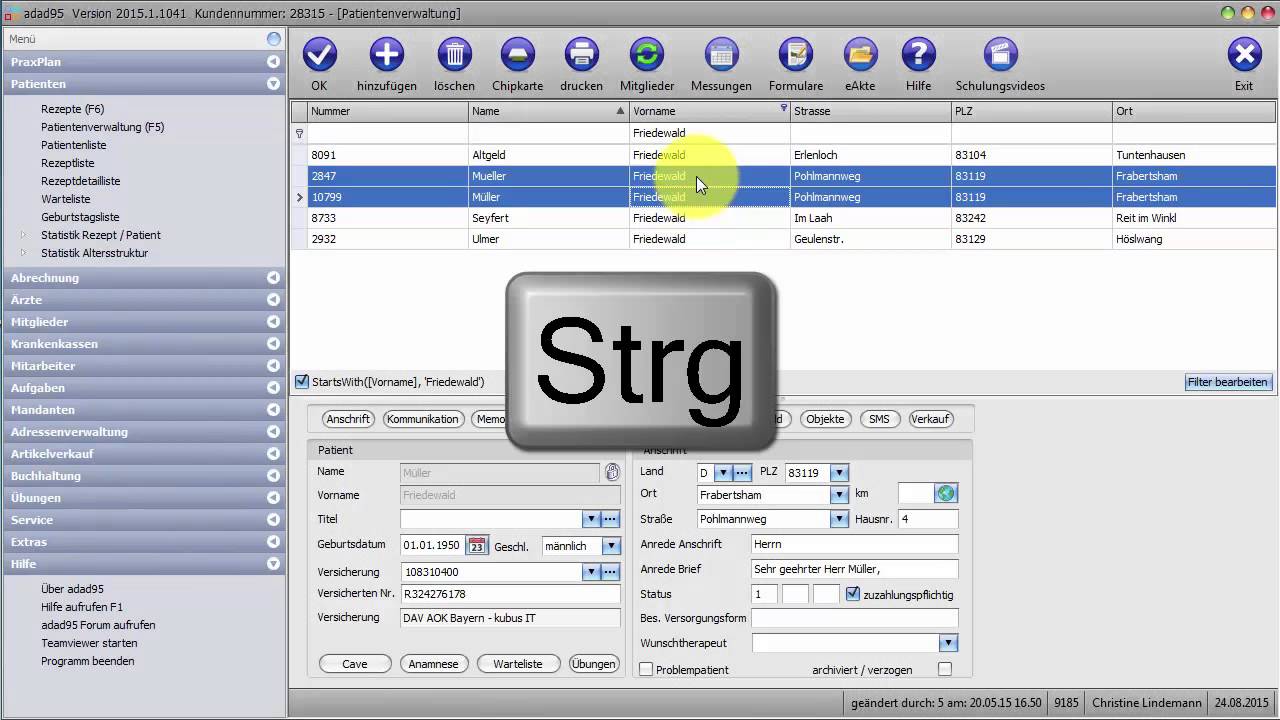Click the Chipkarte toolbar icon
This screenshot has width=1280, height=720.
517,55
